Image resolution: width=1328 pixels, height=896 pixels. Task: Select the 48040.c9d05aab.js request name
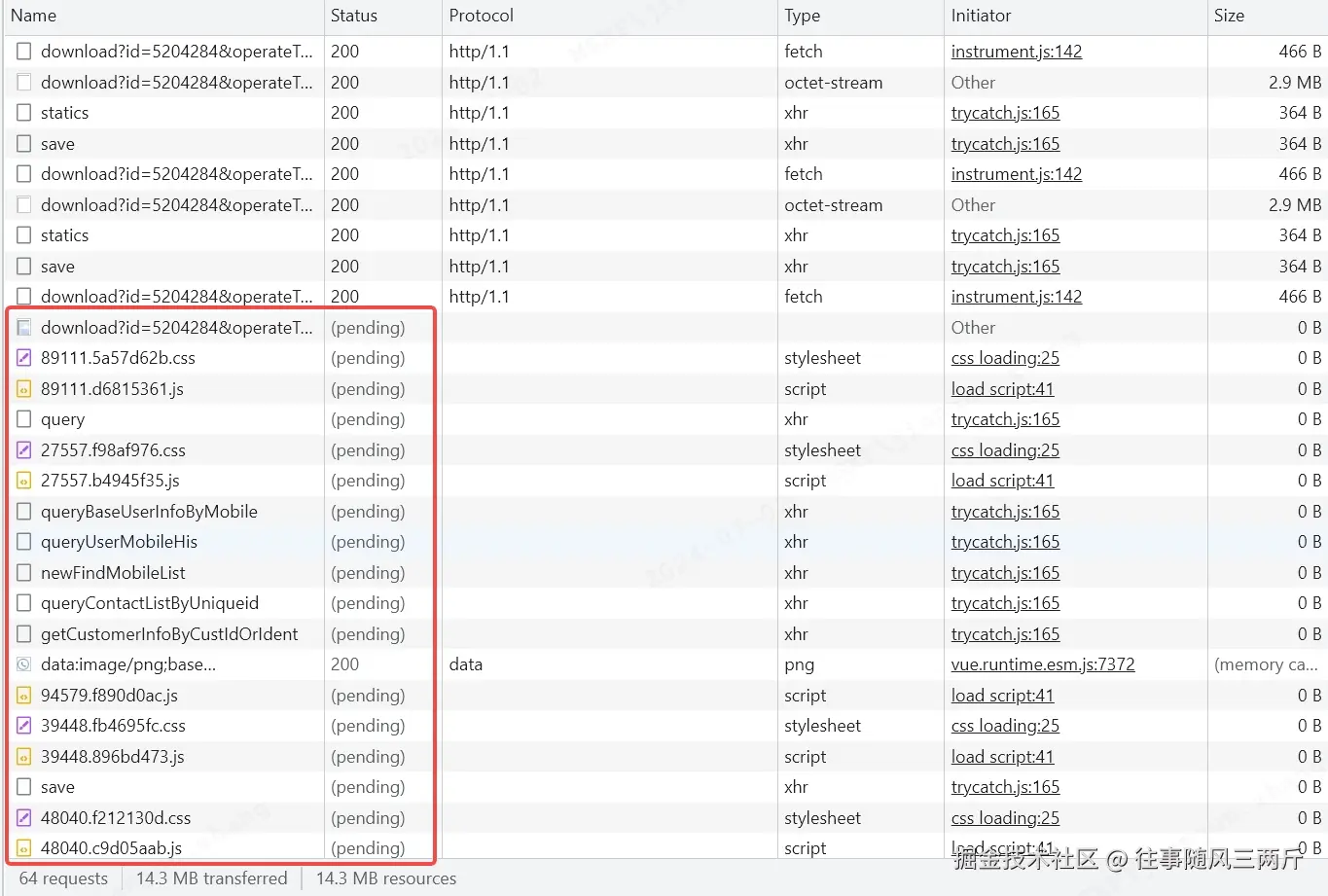tap(111, 848)
